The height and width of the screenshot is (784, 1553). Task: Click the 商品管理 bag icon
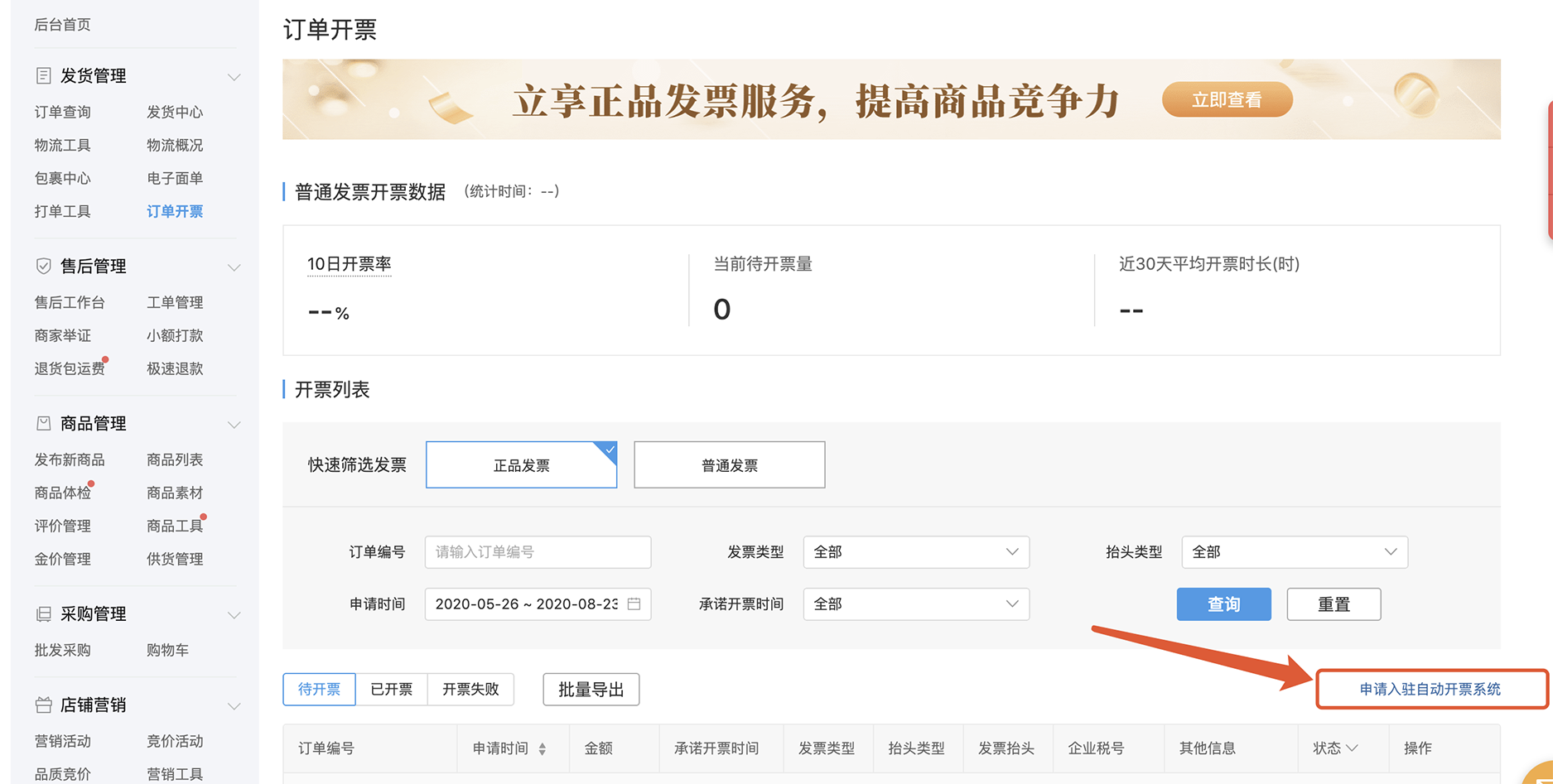pyautogui.click(x=44, y=424)
